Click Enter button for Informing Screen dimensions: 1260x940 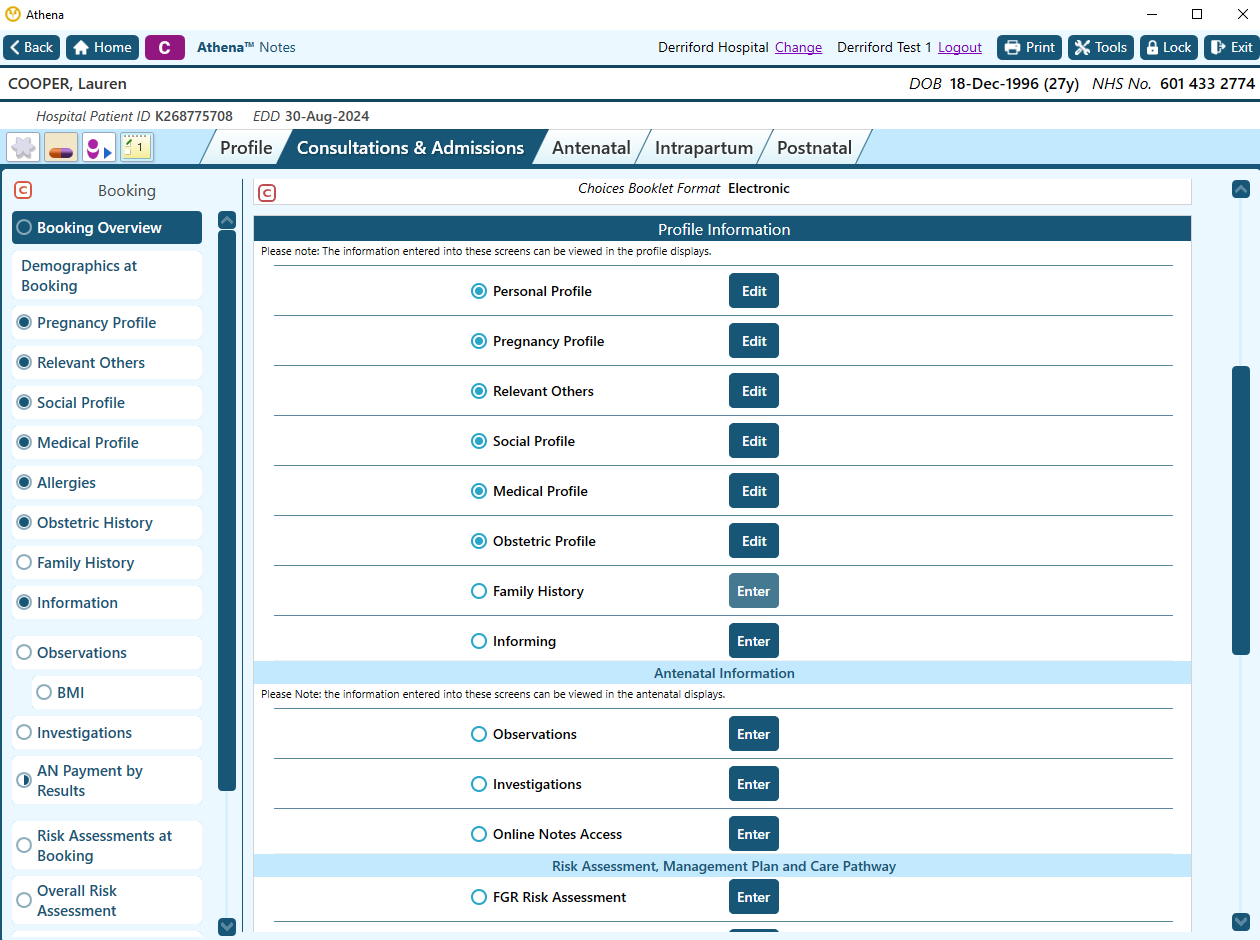[754, 641]
